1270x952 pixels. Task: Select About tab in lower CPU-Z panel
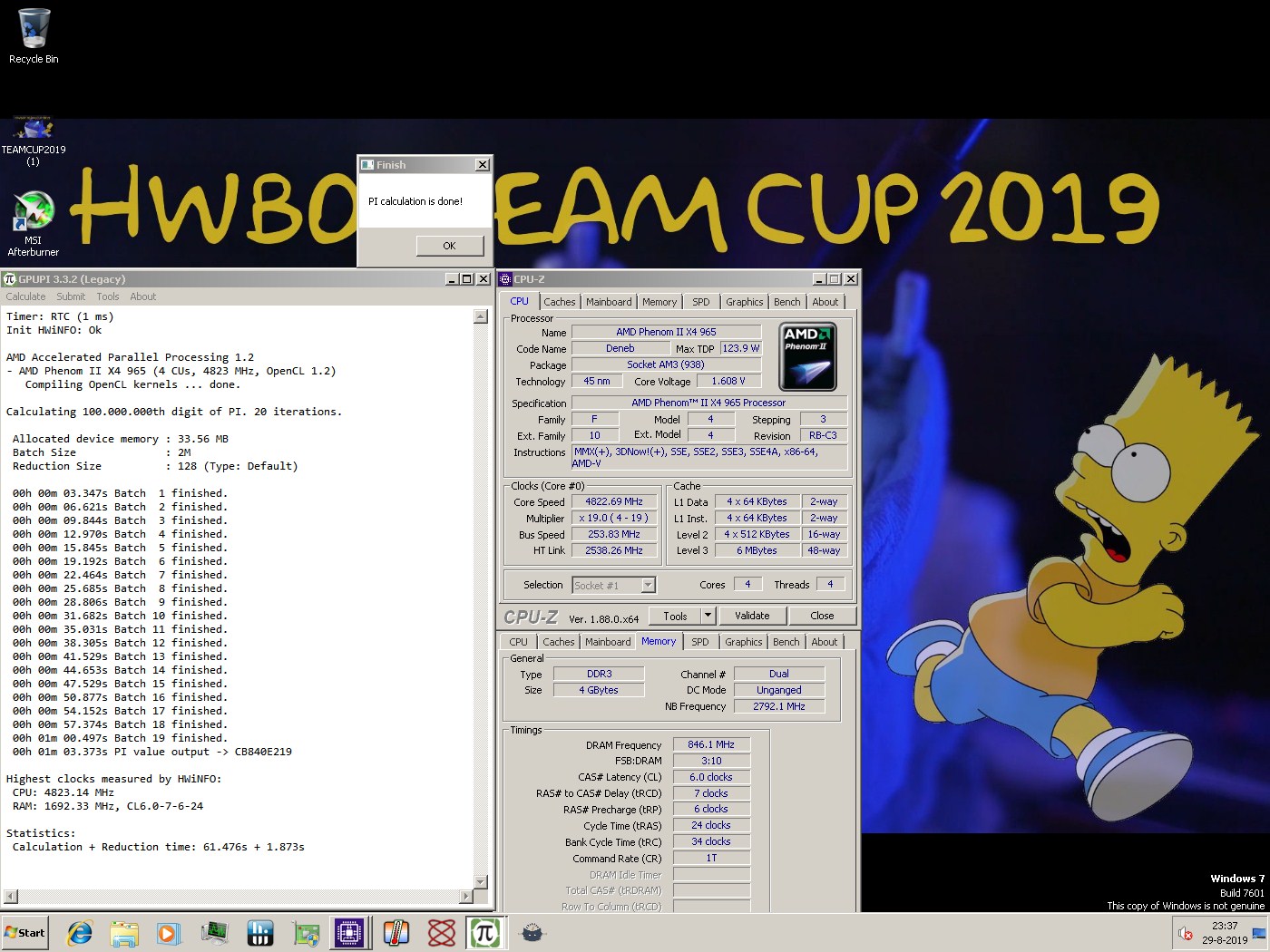(x=825, y=642)
